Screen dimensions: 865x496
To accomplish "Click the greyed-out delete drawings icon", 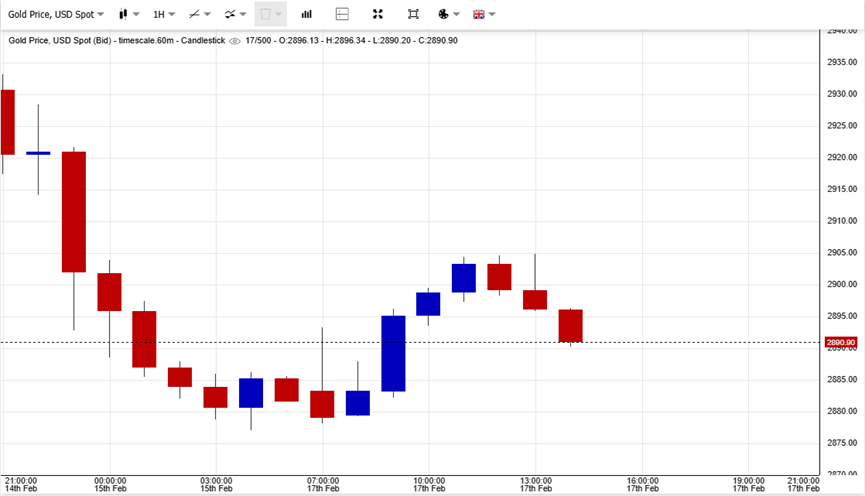I will tap(270, 14).
